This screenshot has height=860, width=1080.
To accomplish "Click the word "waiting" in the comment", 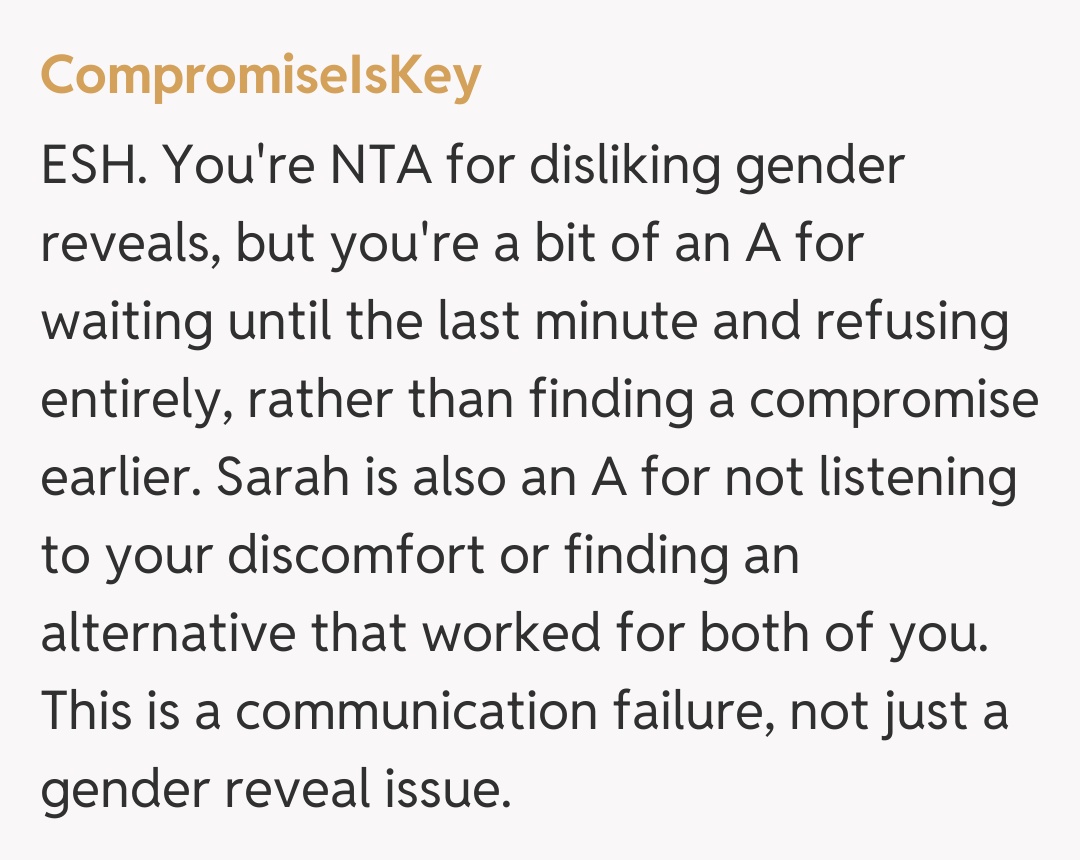I will (x=126, y=322).
